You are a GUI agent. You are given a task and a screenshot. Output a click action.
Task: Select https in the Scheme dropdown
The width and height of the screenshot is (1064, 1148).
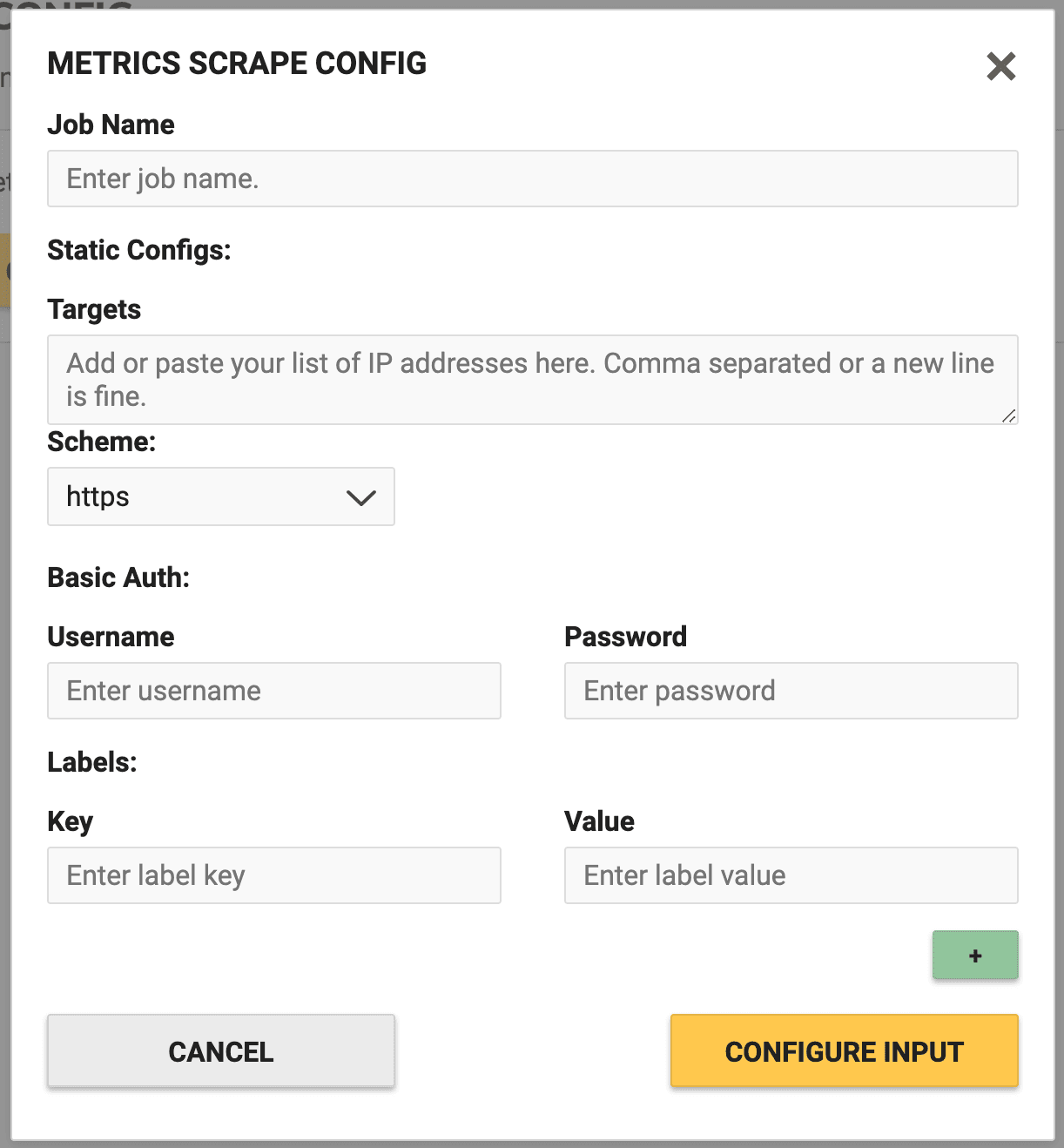[x=220, y=497]
